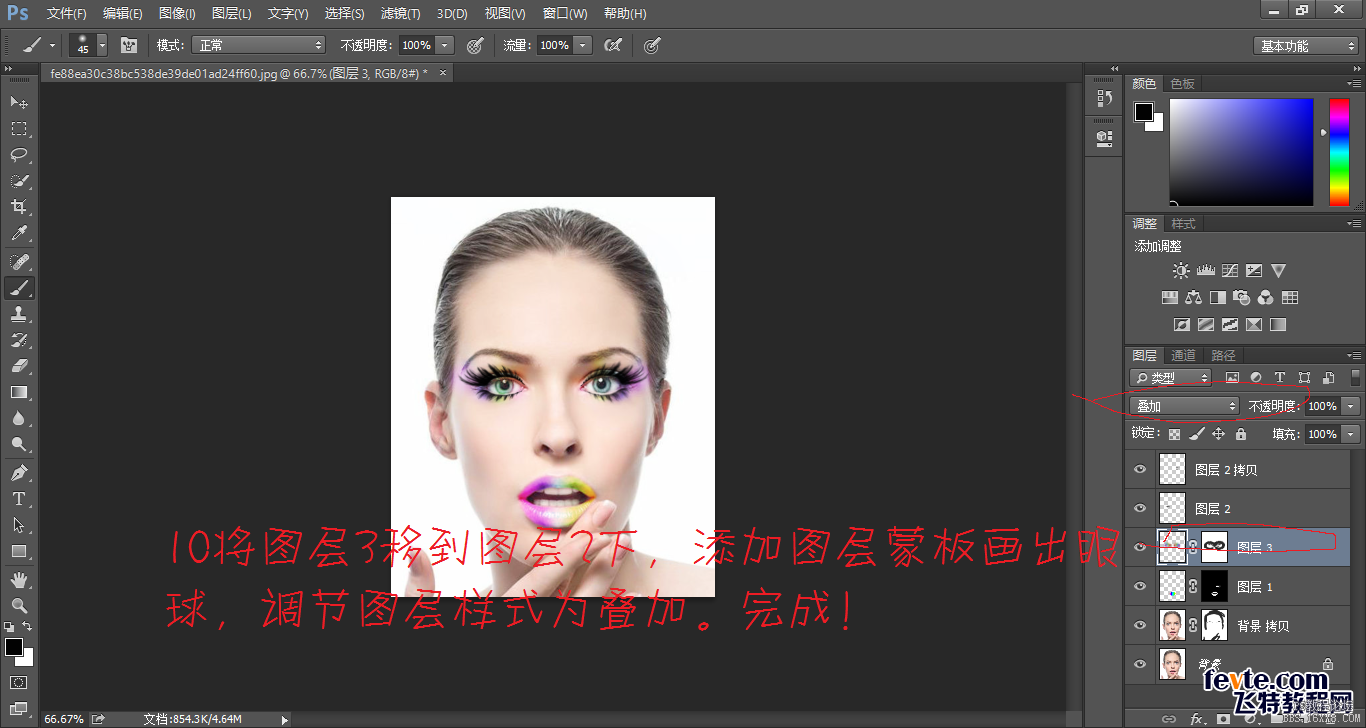The width and height of the screenshot is (1366, 728).
Task: Select the Horizontal Type tool
Action: 19,498
